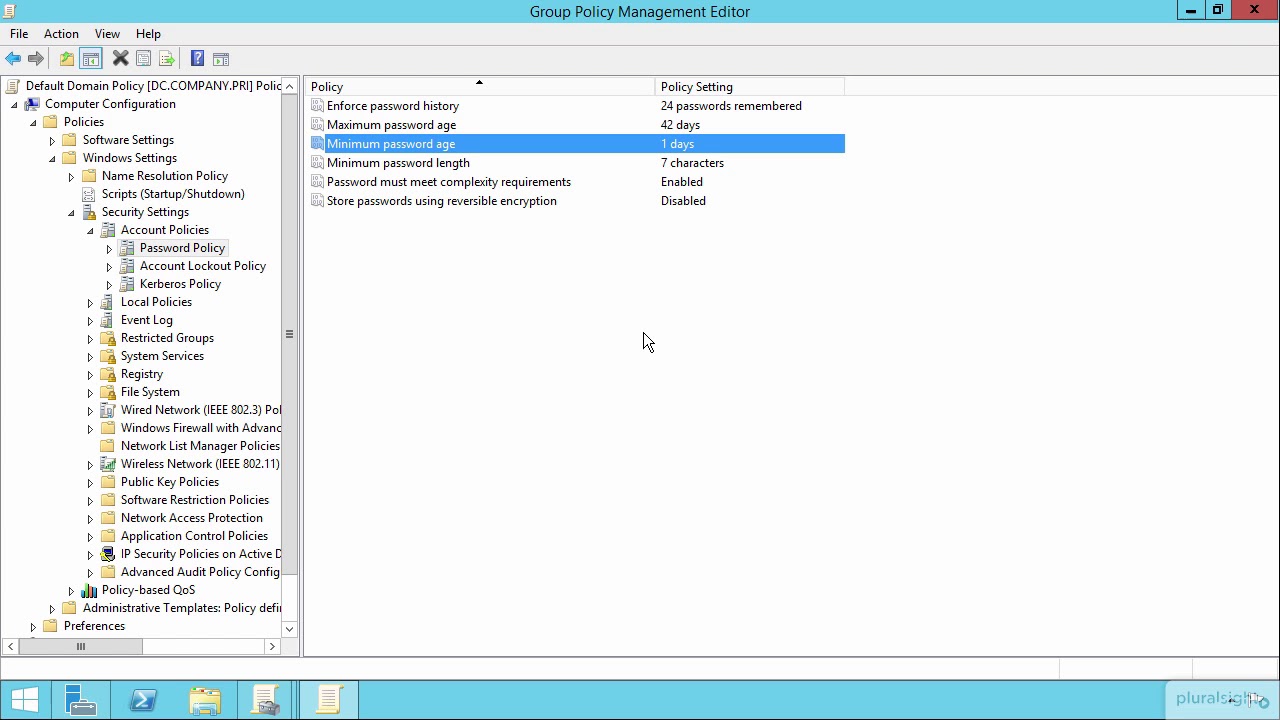The image size is (1280, 720).
Task: Sort by the Policy Setting column header
Action: tap(749, 87)
